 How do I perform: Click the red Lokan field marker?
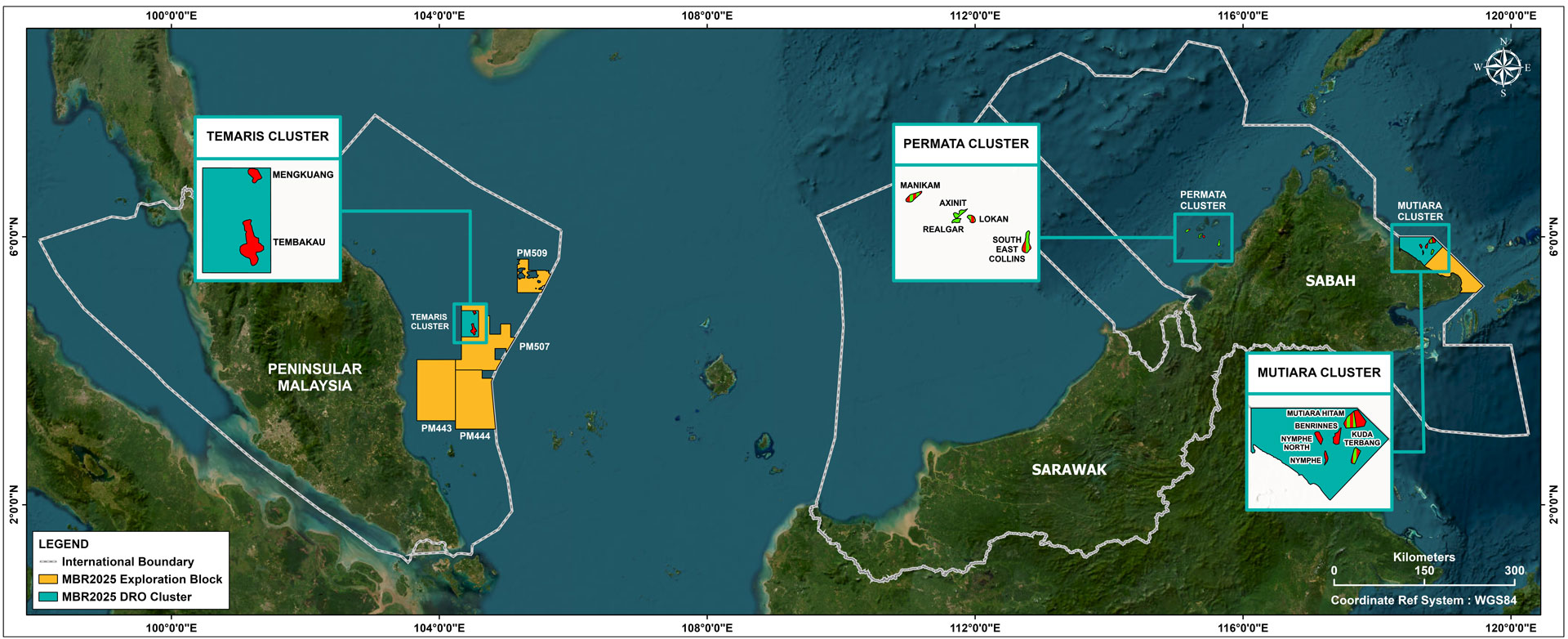(x=972, y=219)
